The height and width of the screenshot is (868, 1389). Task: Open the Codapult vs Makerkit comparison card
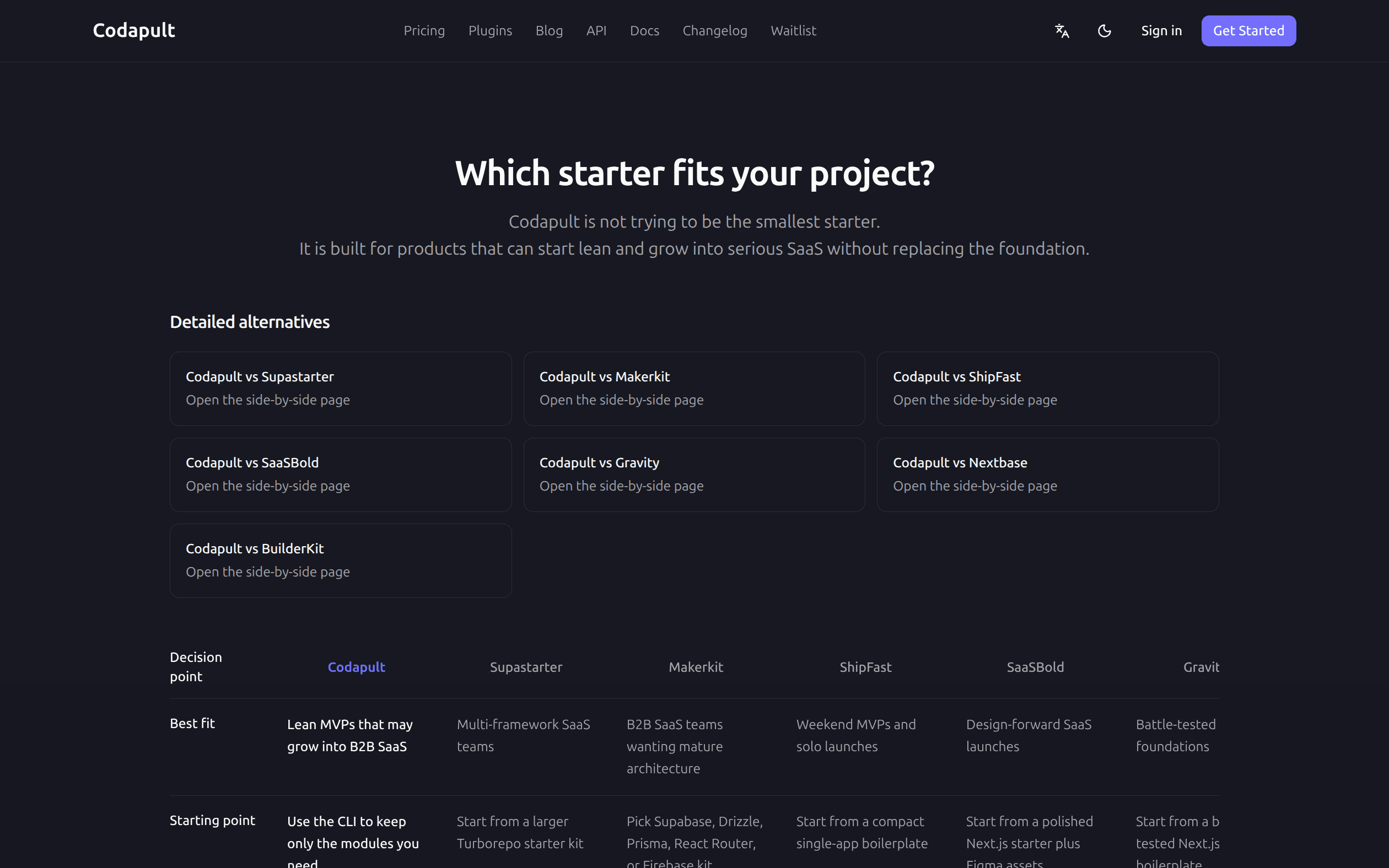click(694, 389)
